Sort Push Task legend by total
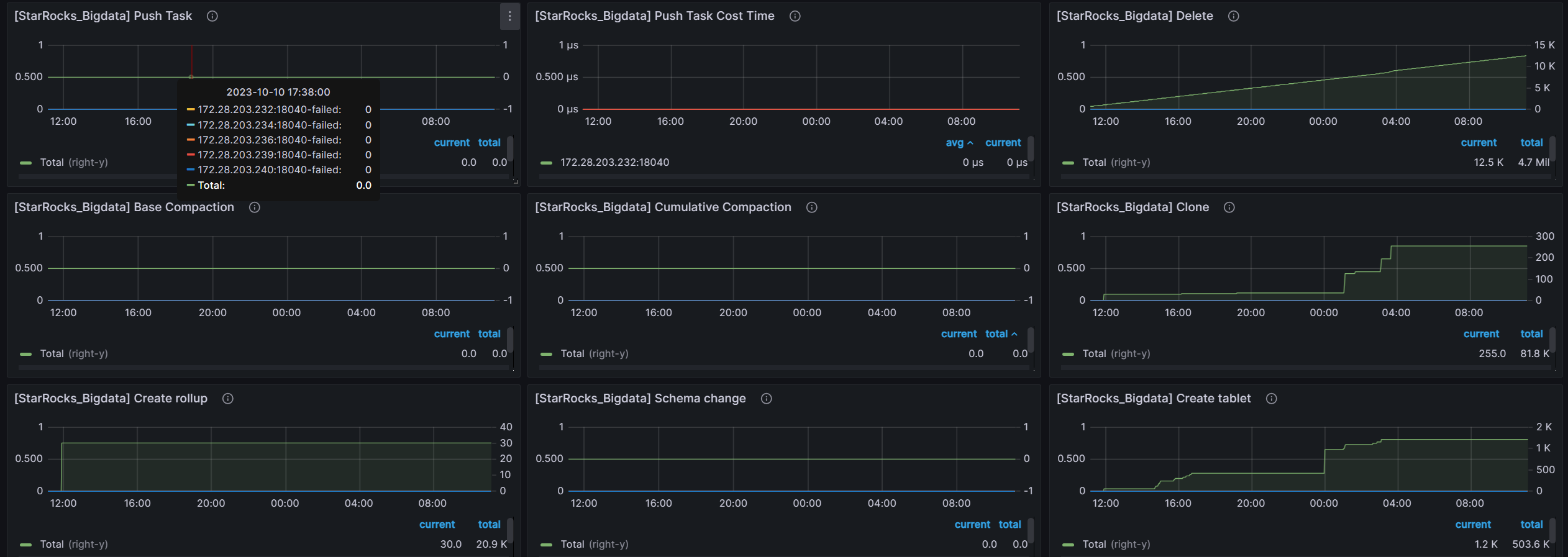The width and height of the screenshot is (1568, 557). [489, 143]
